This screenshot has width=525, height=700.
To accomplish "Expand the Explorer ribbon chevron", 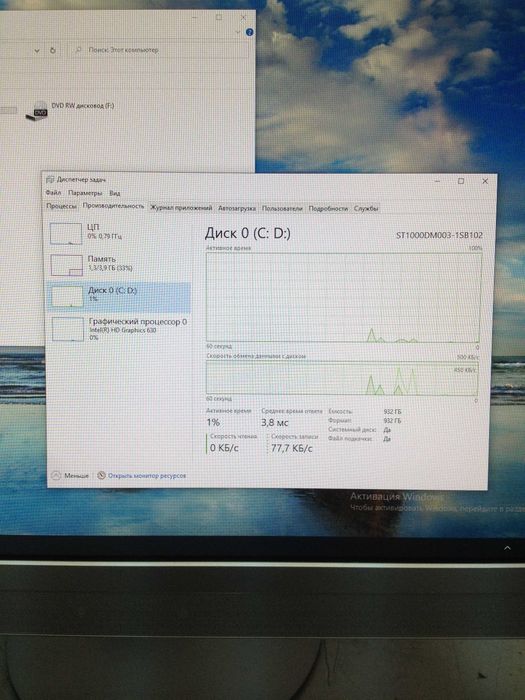I will (237, 32).
